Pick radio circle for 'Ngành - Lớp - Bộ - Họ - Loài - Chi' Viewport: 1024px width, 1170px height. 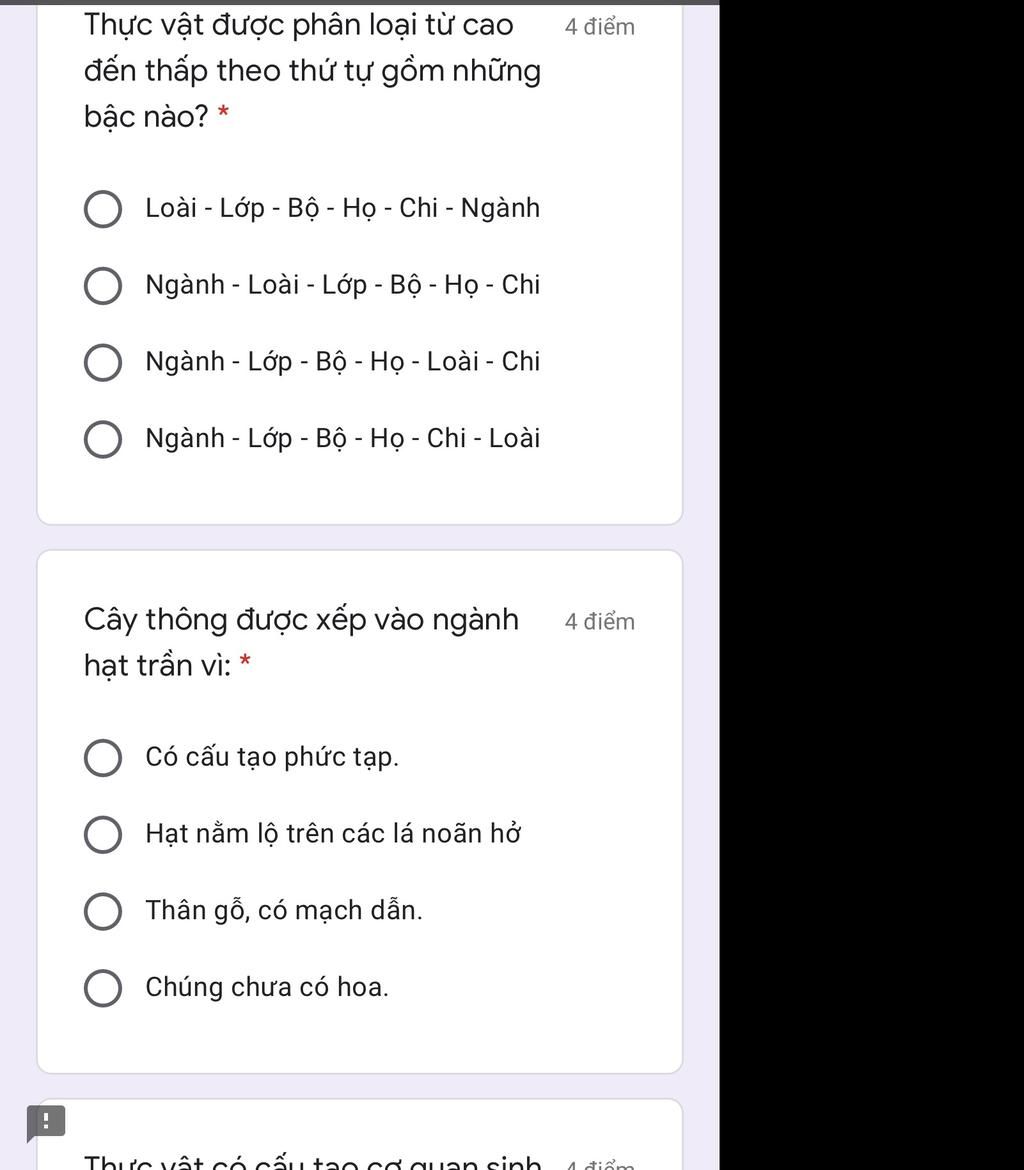[x=102, y=362]
